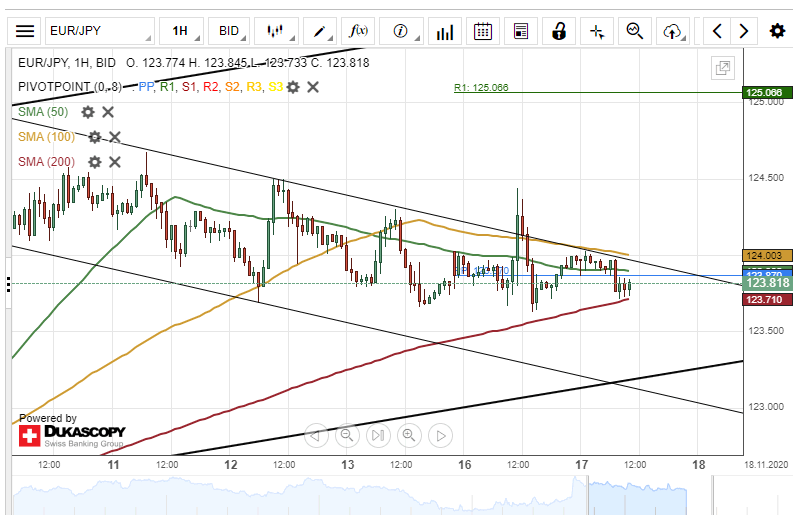The image size is (795, 521).
Task: Click the SMA (200) label
Action: pyautogui.click(x=47, y=162)
